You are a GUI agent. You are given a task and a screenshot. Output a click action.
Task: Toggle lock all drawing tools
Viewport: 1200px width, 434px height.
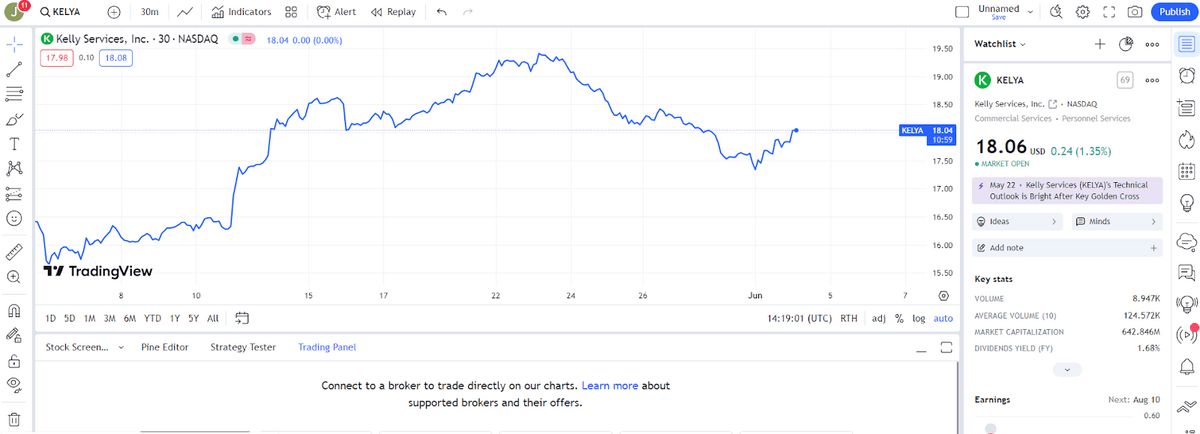click(x=14, y=360)
